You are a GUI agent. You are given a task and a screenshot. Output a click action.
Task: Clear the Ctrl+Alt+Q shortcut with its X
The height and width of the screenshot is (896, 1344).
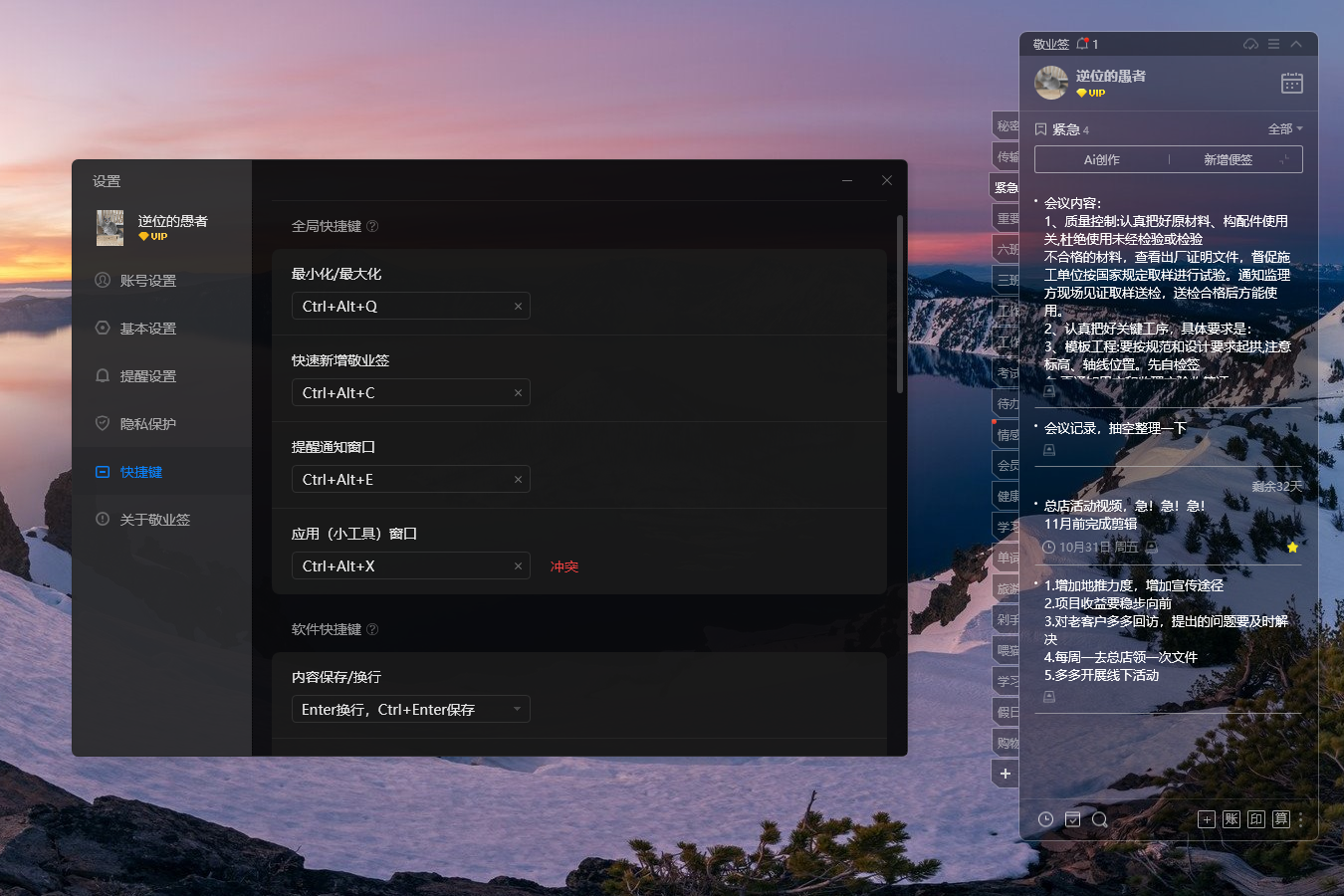point(518,307)
